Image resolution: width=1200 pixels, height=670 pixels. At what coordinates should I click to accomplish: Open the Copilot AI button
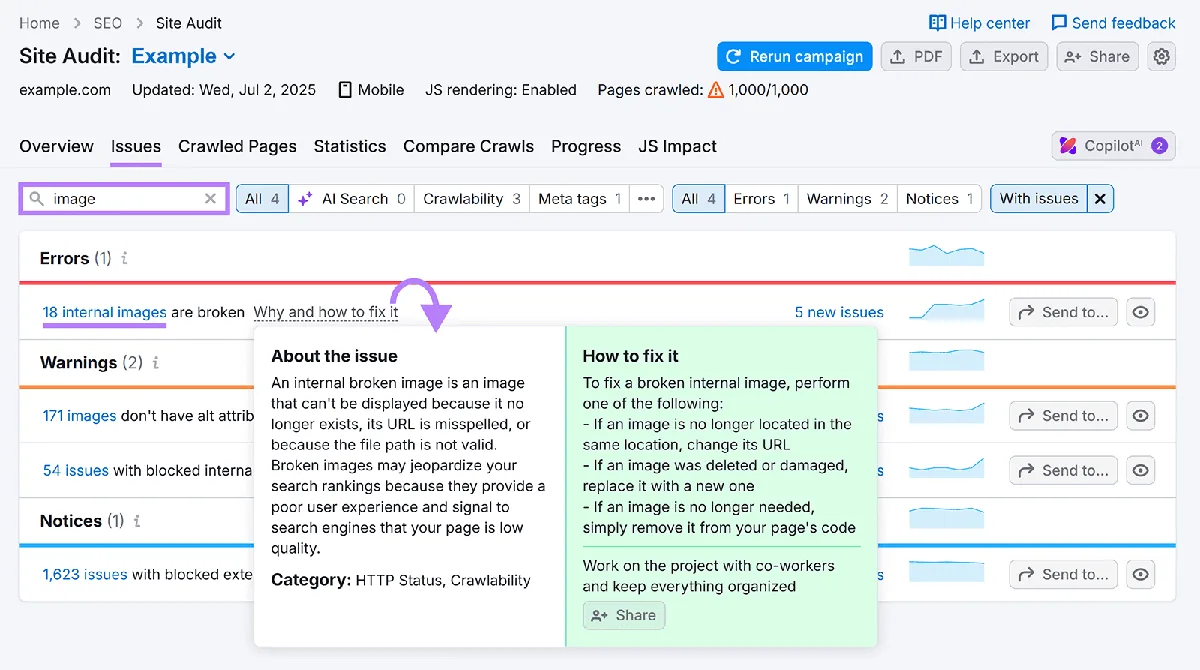(1113, 146)
